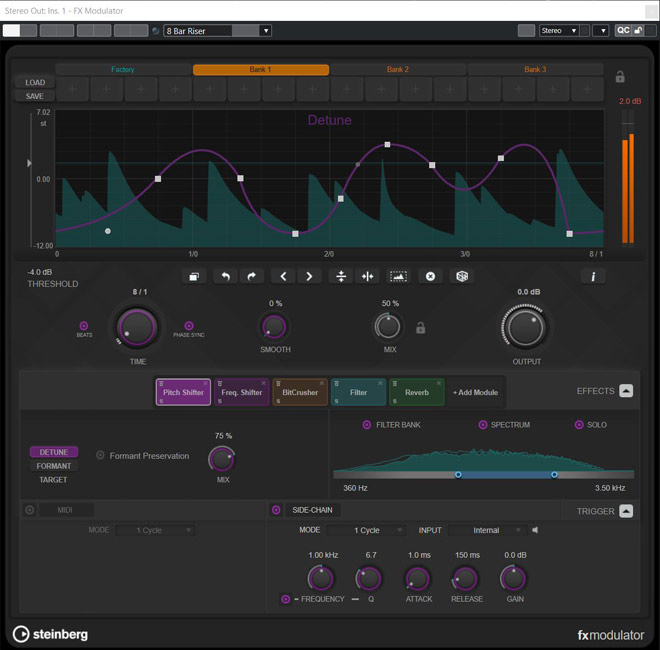Remove the BitCrusher module with its X
660x650 pixels.
[322, 383]
